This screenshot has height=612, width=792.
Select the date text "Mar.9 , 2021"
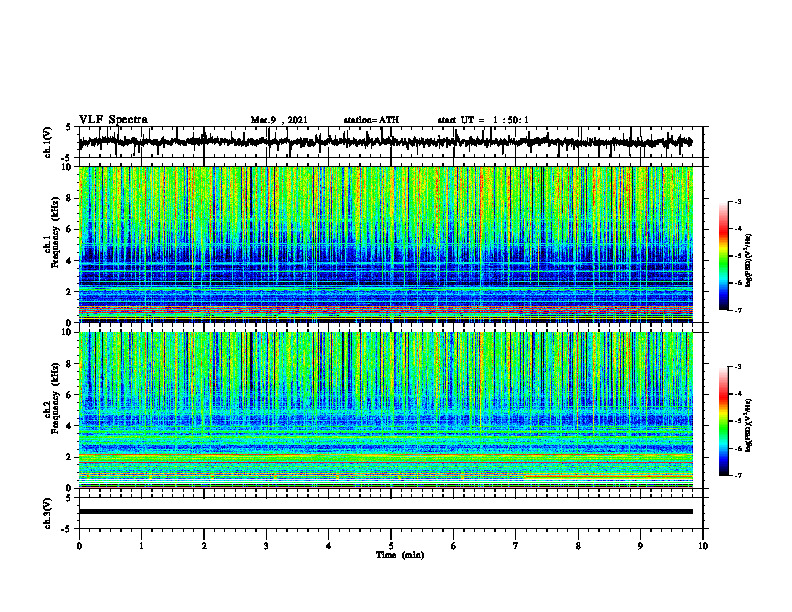coord(279,120)
